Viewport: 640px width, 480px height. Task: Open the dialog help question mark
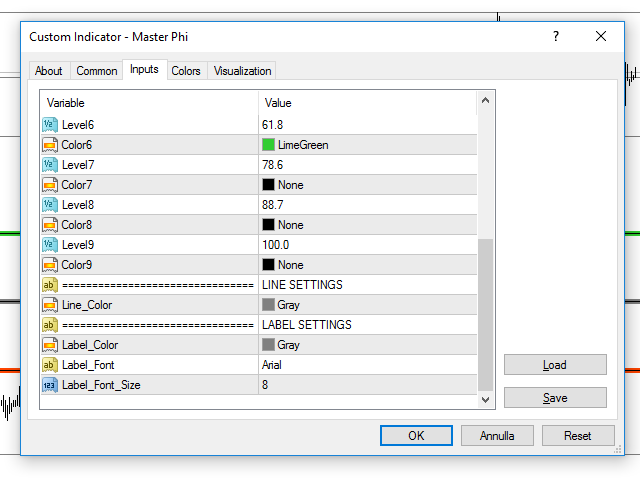click(x=556, y=36)
